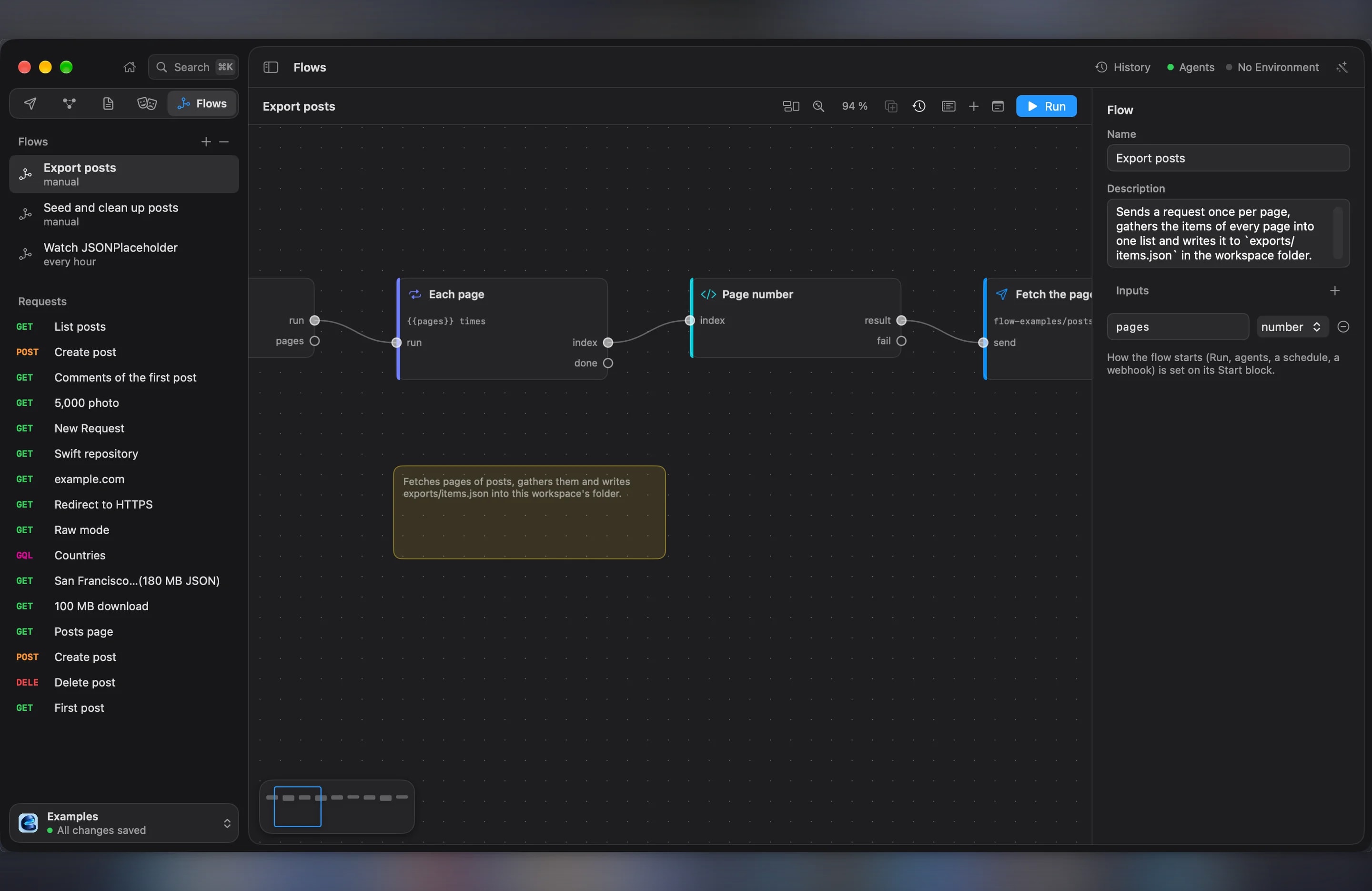The image size is (1372, 891).
Task: Click the flow Description text area
Action: tap(1228, 233)
